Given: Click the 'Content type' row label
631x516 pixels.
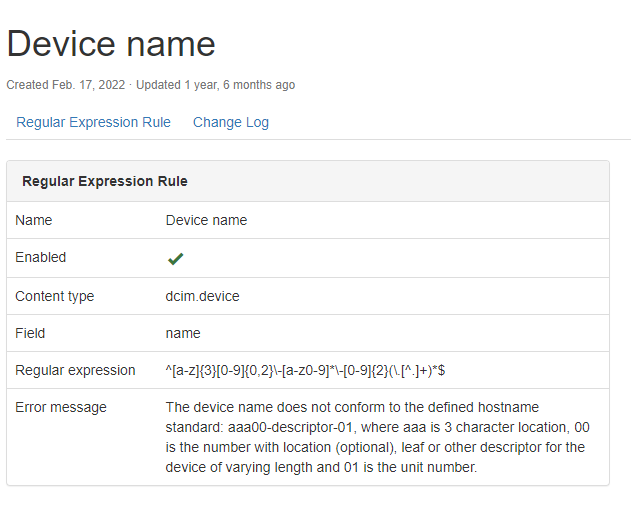Looking at the screenshot, I should [55, 296].
